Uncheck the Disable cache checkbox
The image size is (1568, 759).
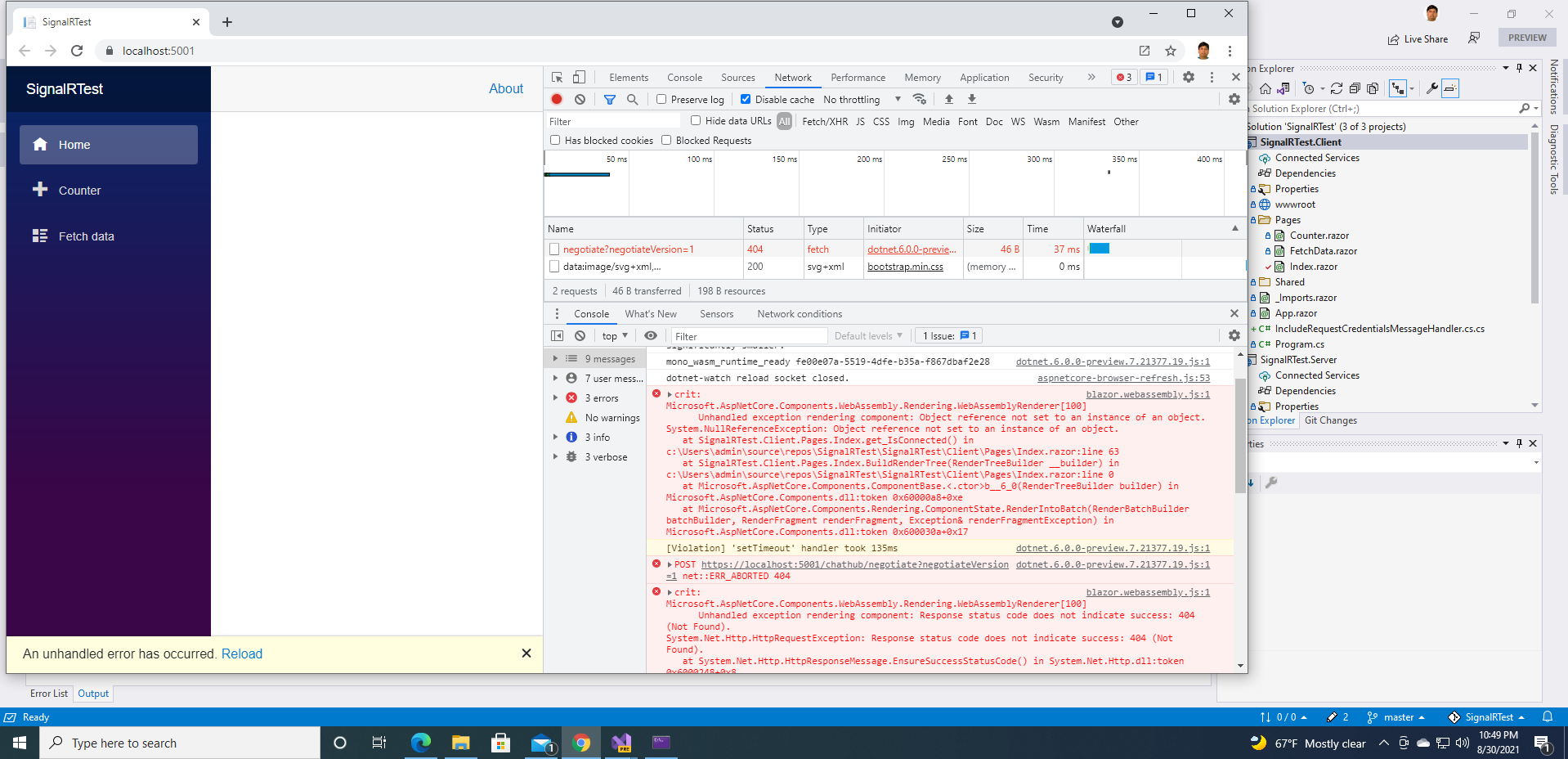coord(746,99)
